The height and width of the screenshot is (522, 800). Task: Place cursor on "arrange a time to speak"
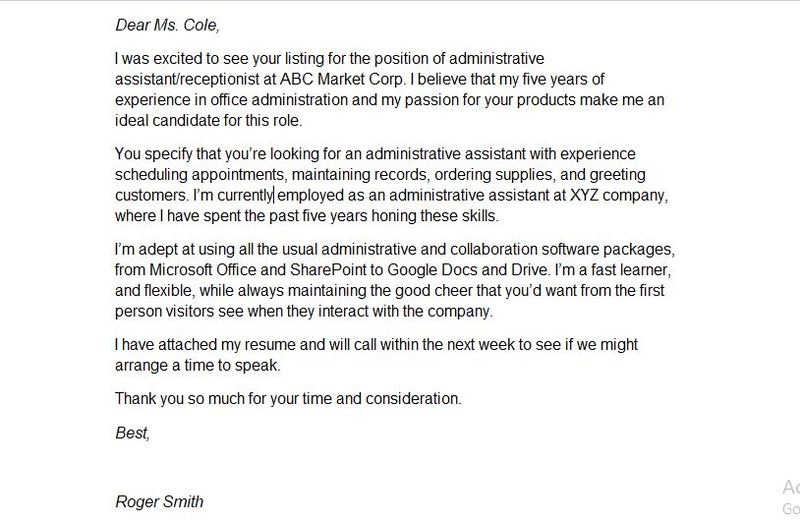(194, 365)
